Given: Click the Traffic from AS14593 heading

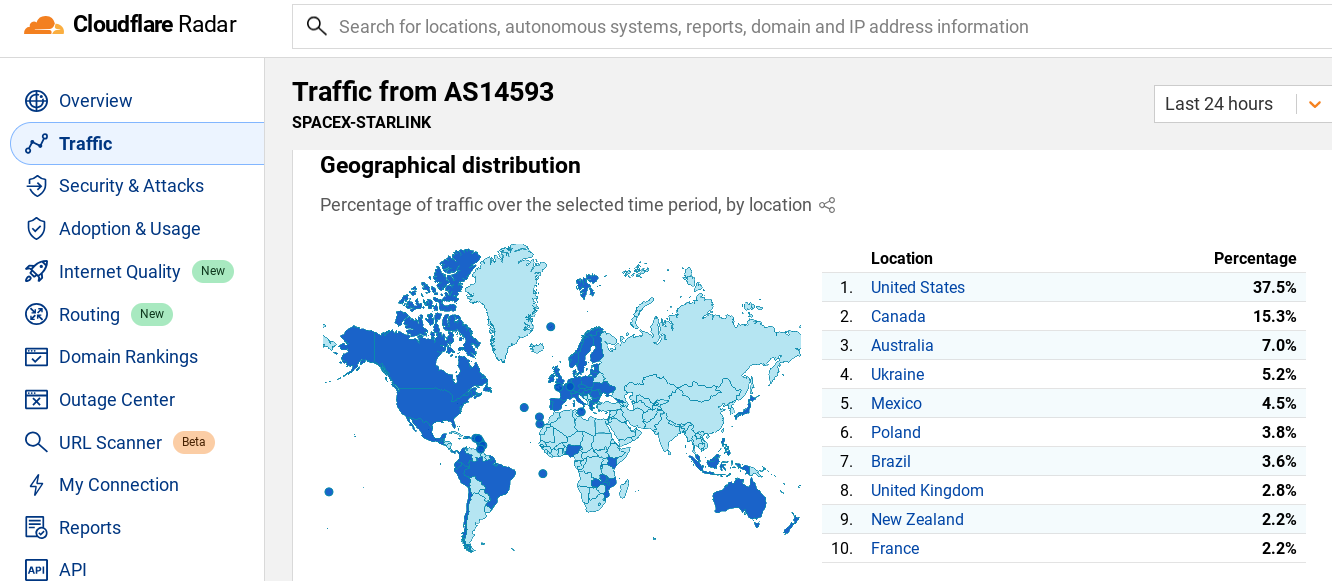Looking at the screenshot, I should [x=423, y=92].
